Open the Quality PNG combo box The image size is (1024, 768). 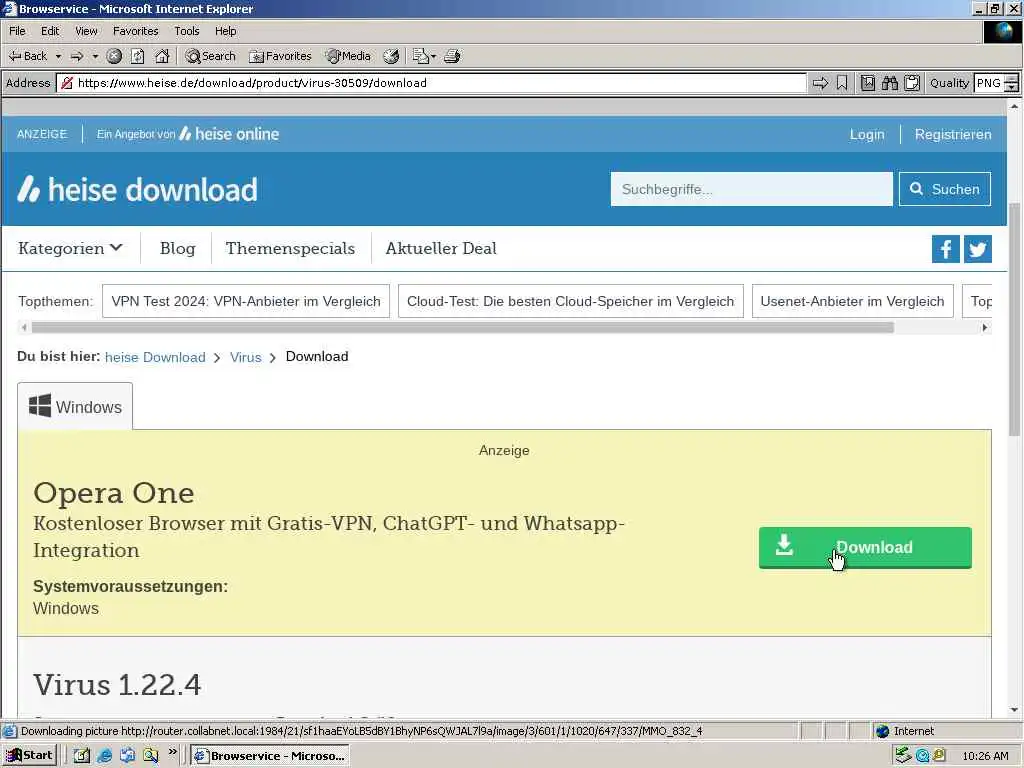click(996, 83)
